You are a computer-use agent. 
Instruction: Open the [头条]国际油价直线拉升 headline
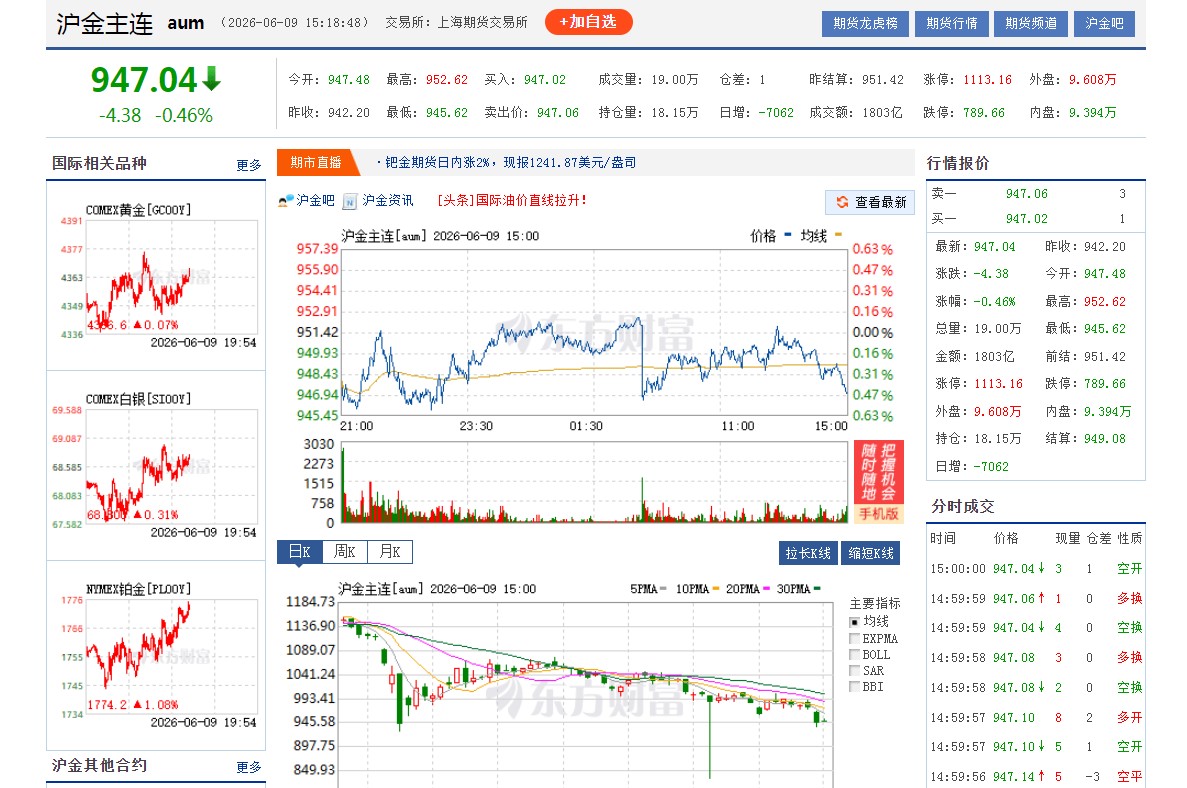coord(512,200)
